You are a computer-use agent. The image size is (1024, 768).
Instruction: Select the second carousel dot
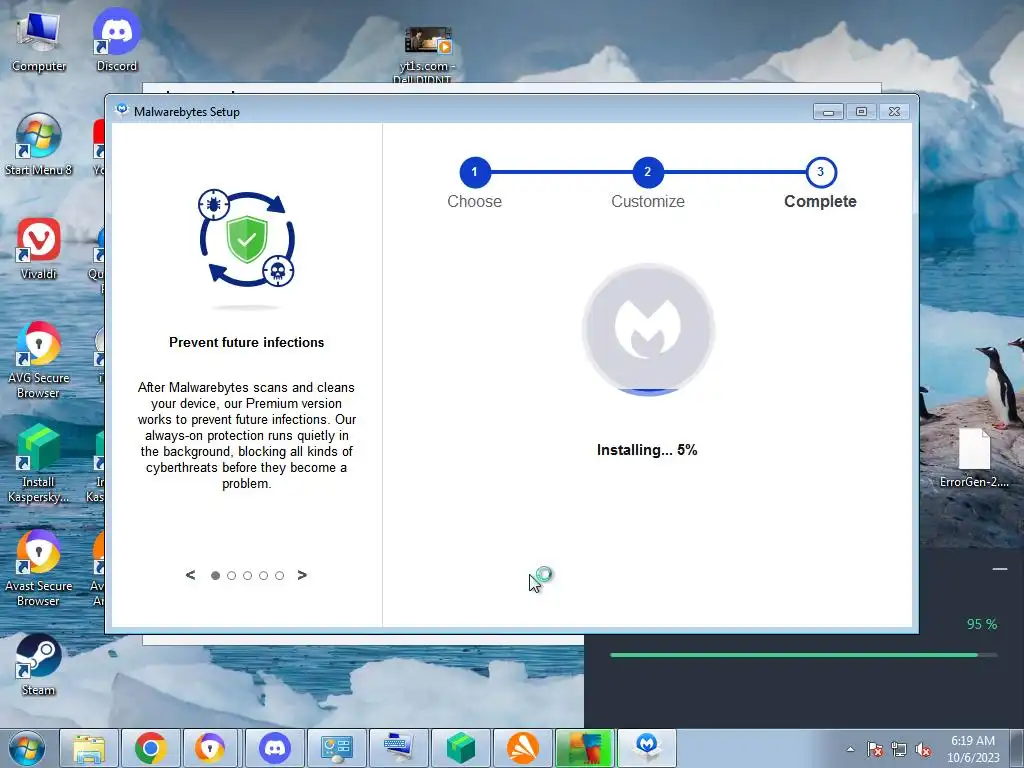(x=231, y=575)
